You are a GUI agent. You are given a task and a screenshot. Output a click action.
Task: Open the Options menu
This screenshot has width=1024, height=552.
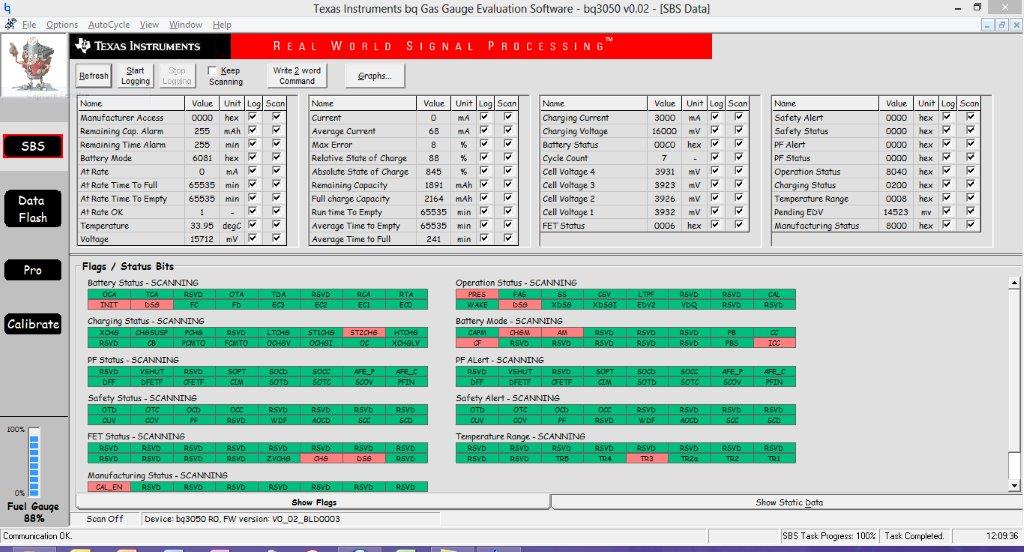click(62, 24)
